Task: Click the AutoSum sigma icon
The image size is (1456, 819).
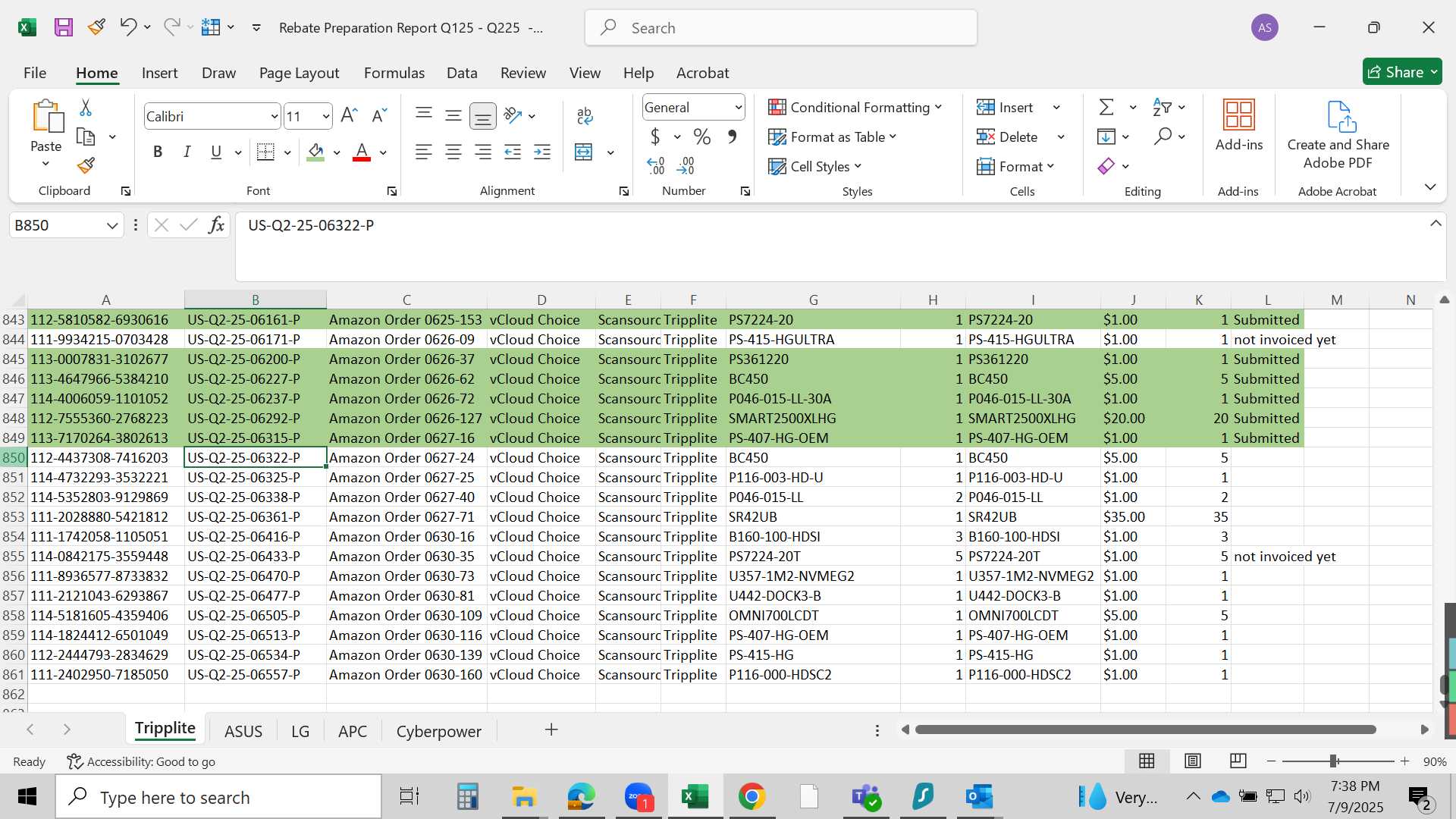Action: pyautogui.click(x=1107, y=108)
